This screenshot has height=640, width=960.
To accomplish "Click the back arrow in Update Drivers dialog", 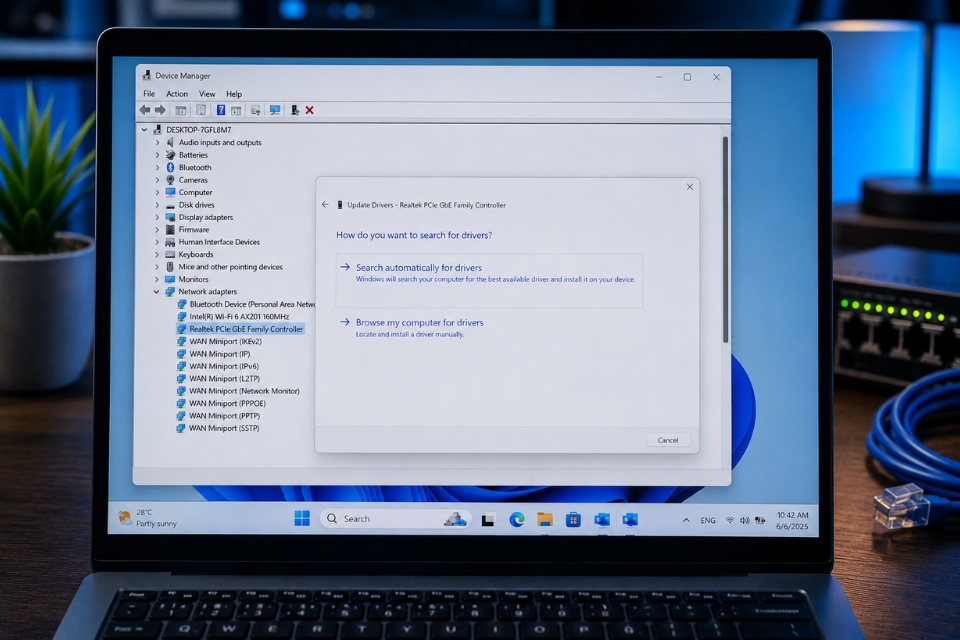I will tap(324, 205).
